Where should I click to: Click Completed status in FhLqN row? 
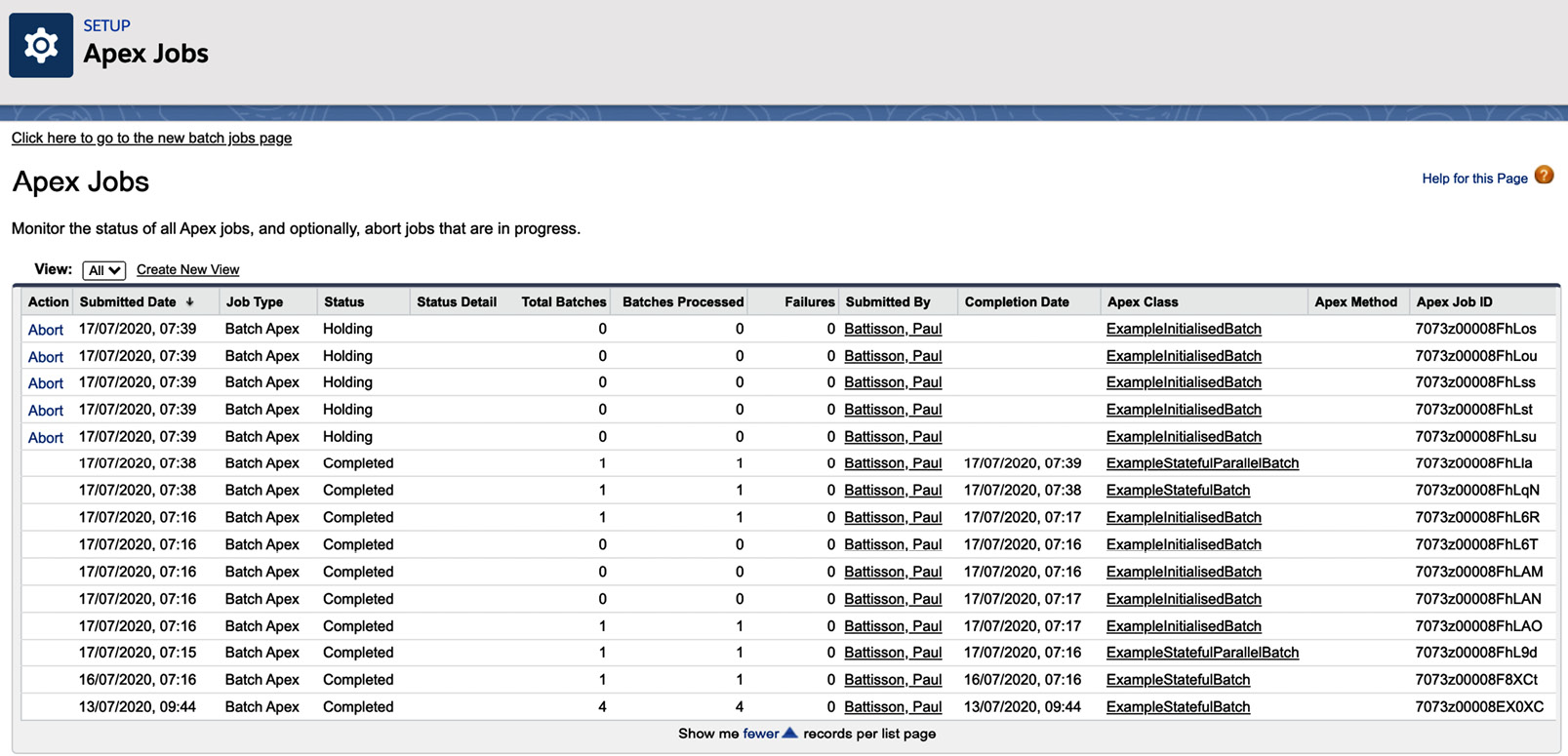(x=358, y=491)
